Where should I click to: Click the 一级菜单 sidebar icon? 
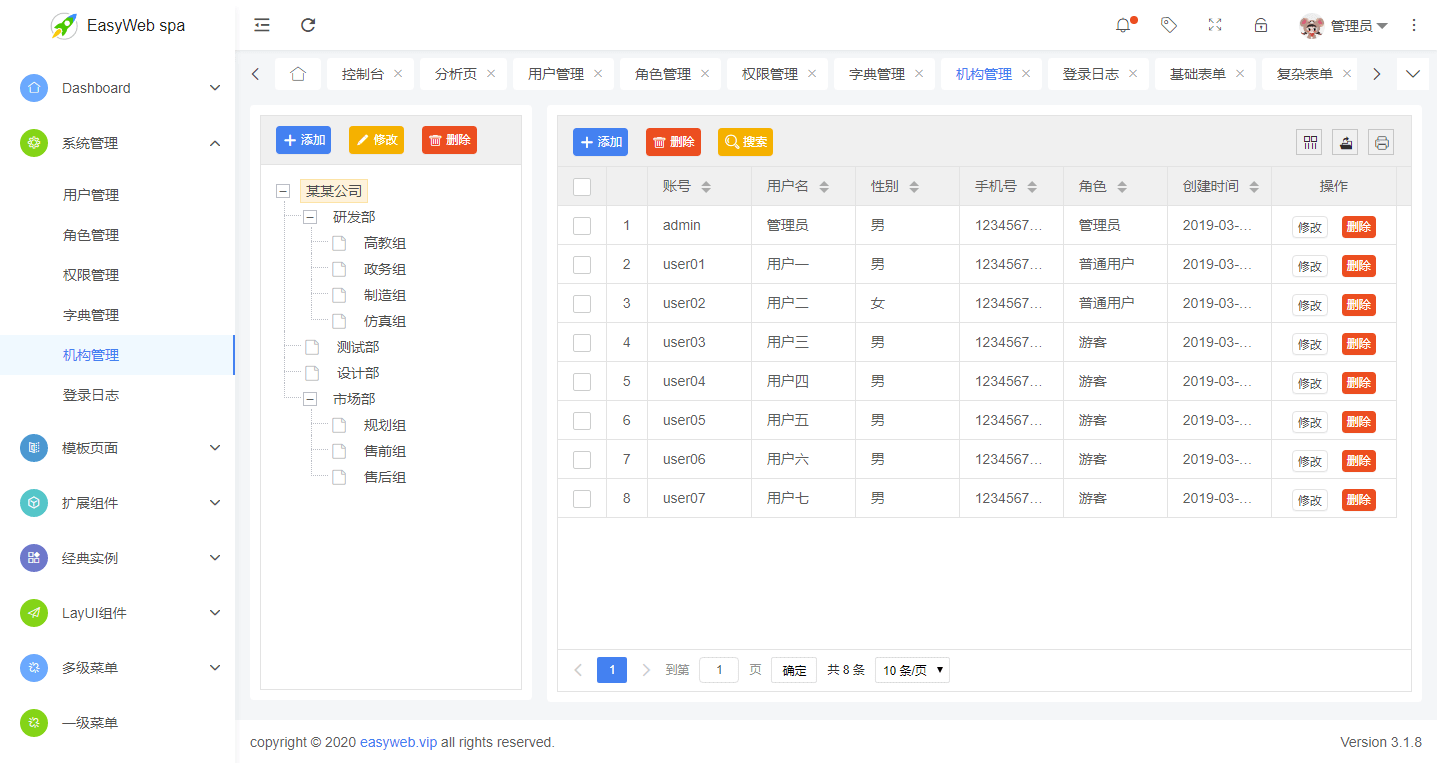click(x=34, y=722)
